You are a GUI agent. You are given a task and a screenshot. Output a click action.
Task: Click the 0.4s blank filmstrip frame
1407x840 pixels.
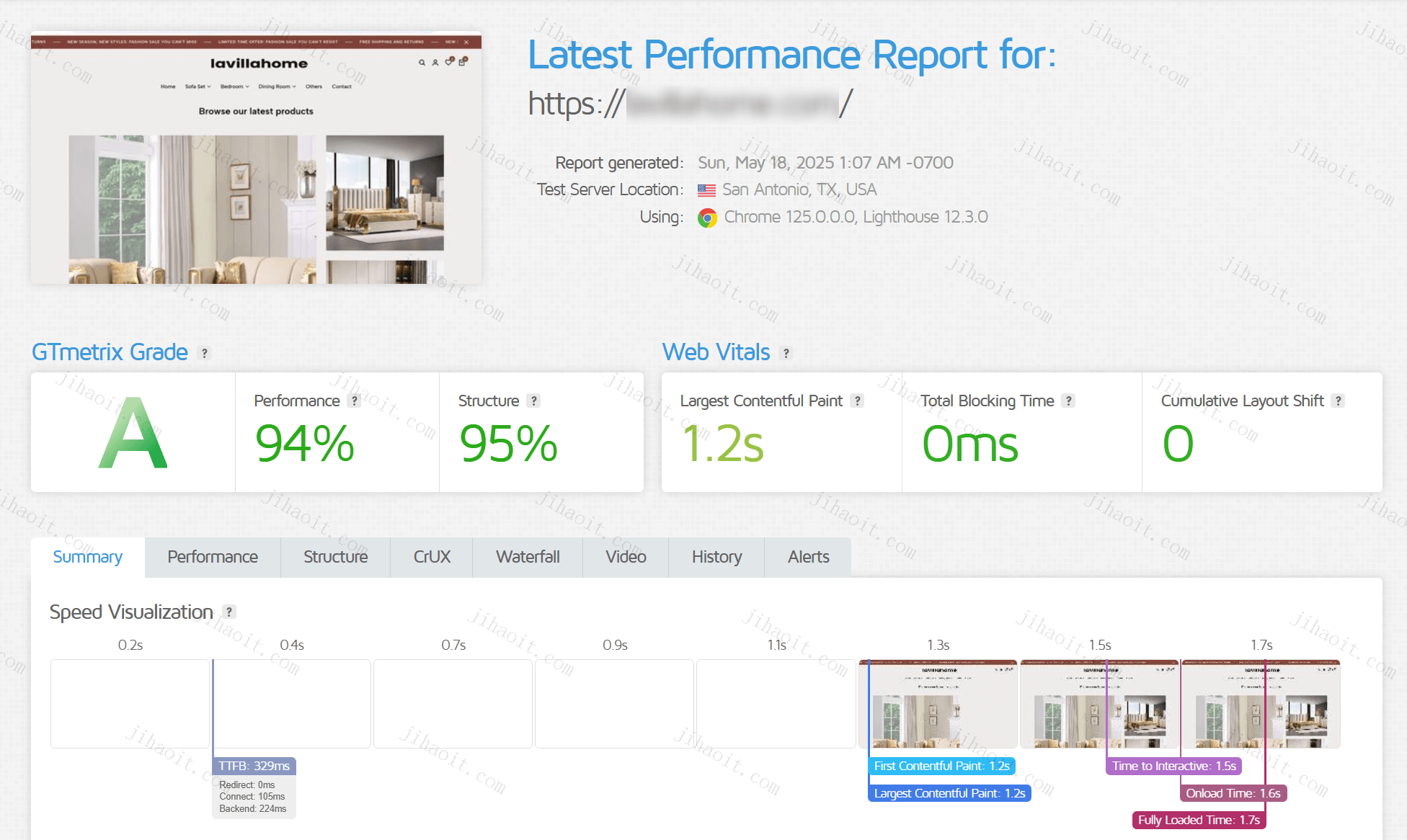pyautogui.click(x=291, y=704)
